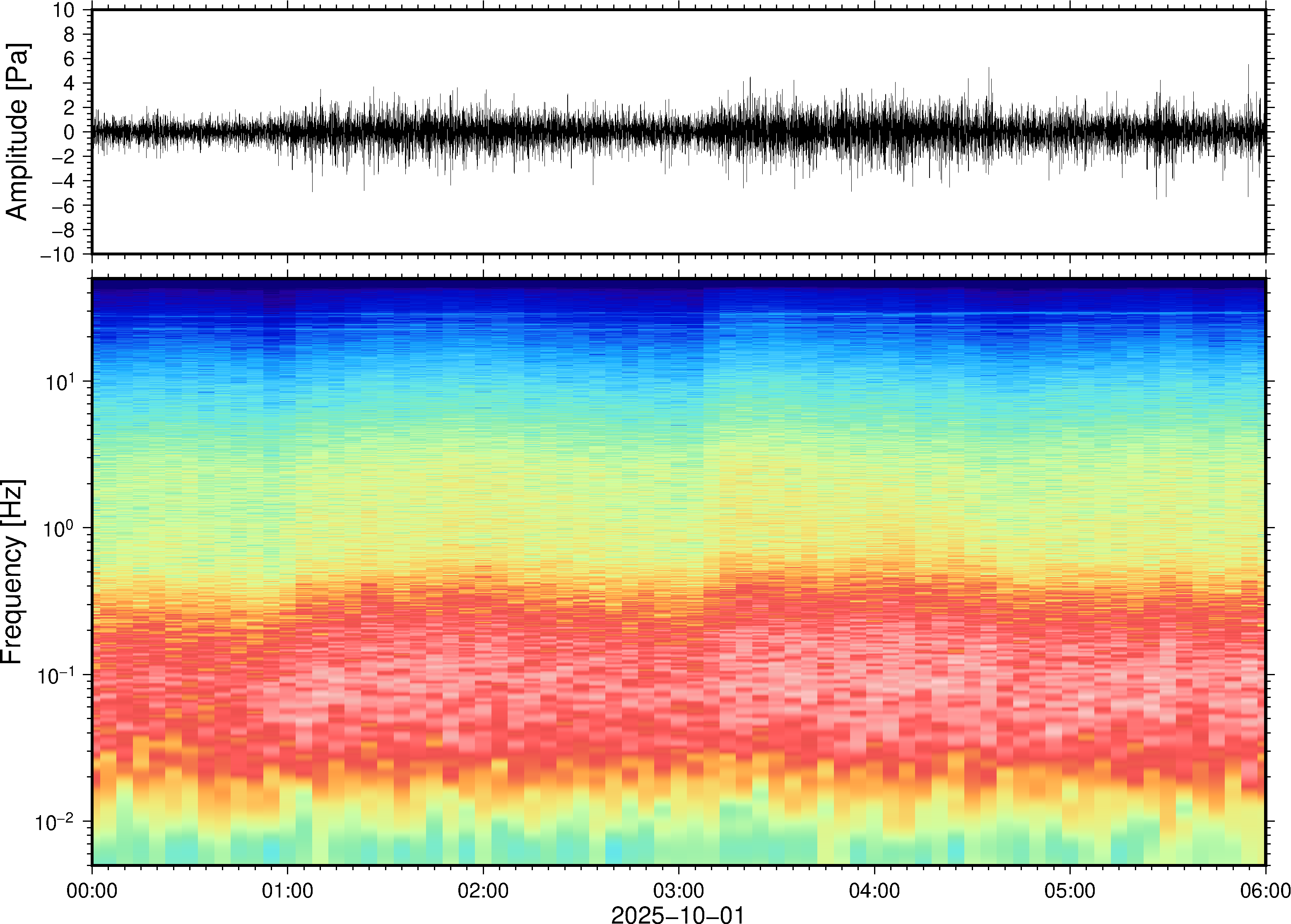This screenshot has height=924, width=1291.
Task: Click the 10⁻² frequency tick label
Action: (55, 823)
